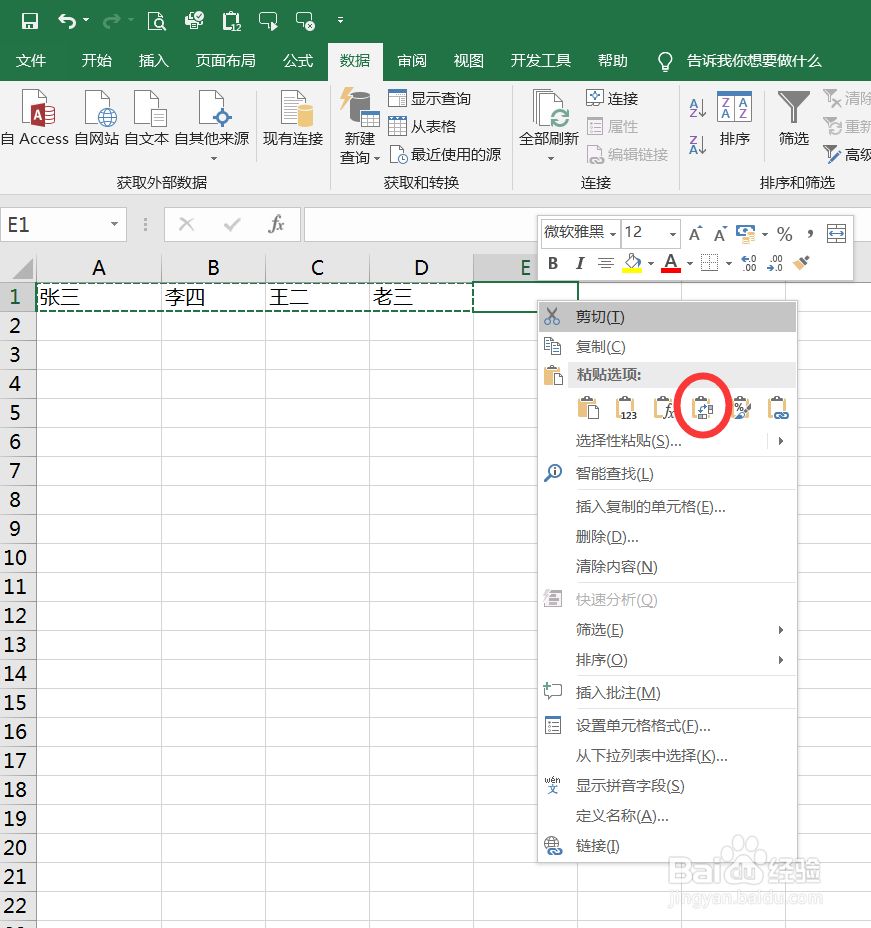
Task: Apply the fill color swatch
Action: 631,262
